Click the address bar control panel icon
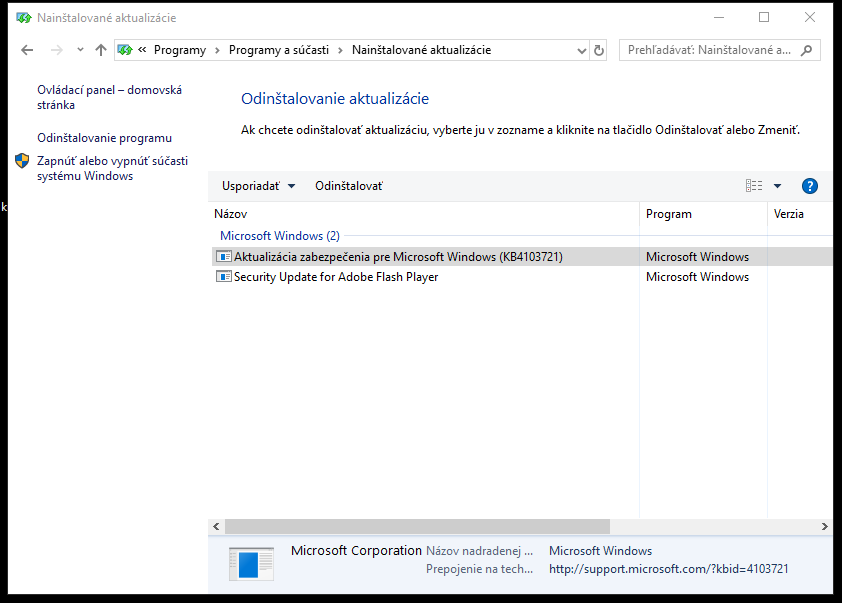Viewport: 842px width, 603px height. tap(125, 50)
